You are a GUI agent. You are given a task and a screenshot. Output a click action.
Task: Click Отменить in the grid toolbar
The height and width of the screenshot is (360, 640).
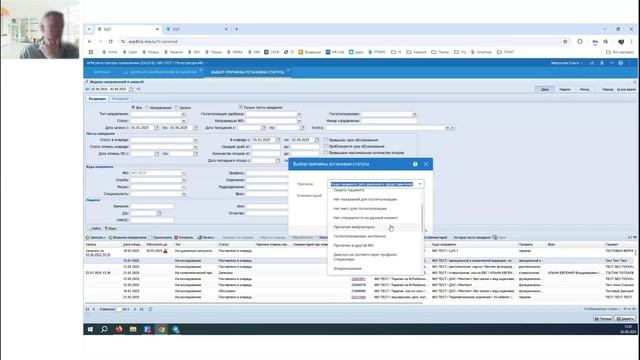coord(184,238)
